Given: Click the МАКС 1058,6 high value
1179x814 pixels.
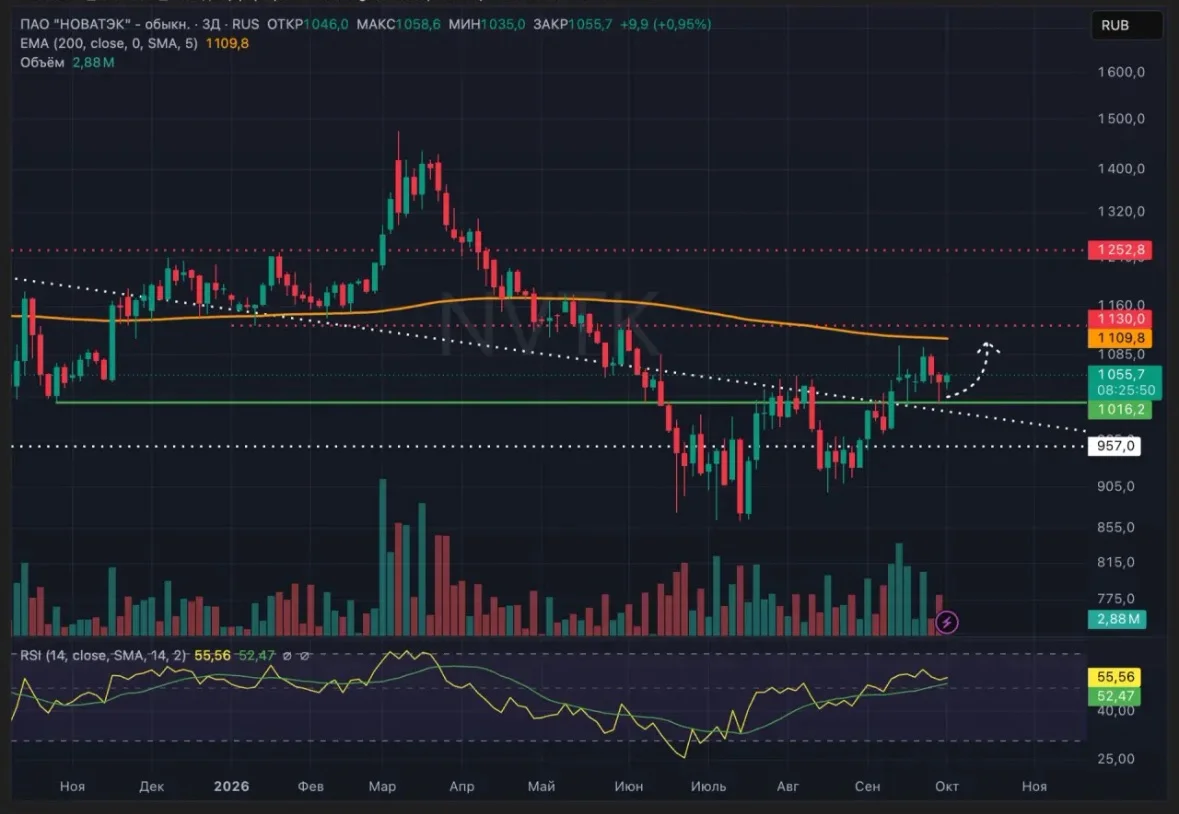Looking at the screenshot, I should pyautogui.click(x=399, y=24).
